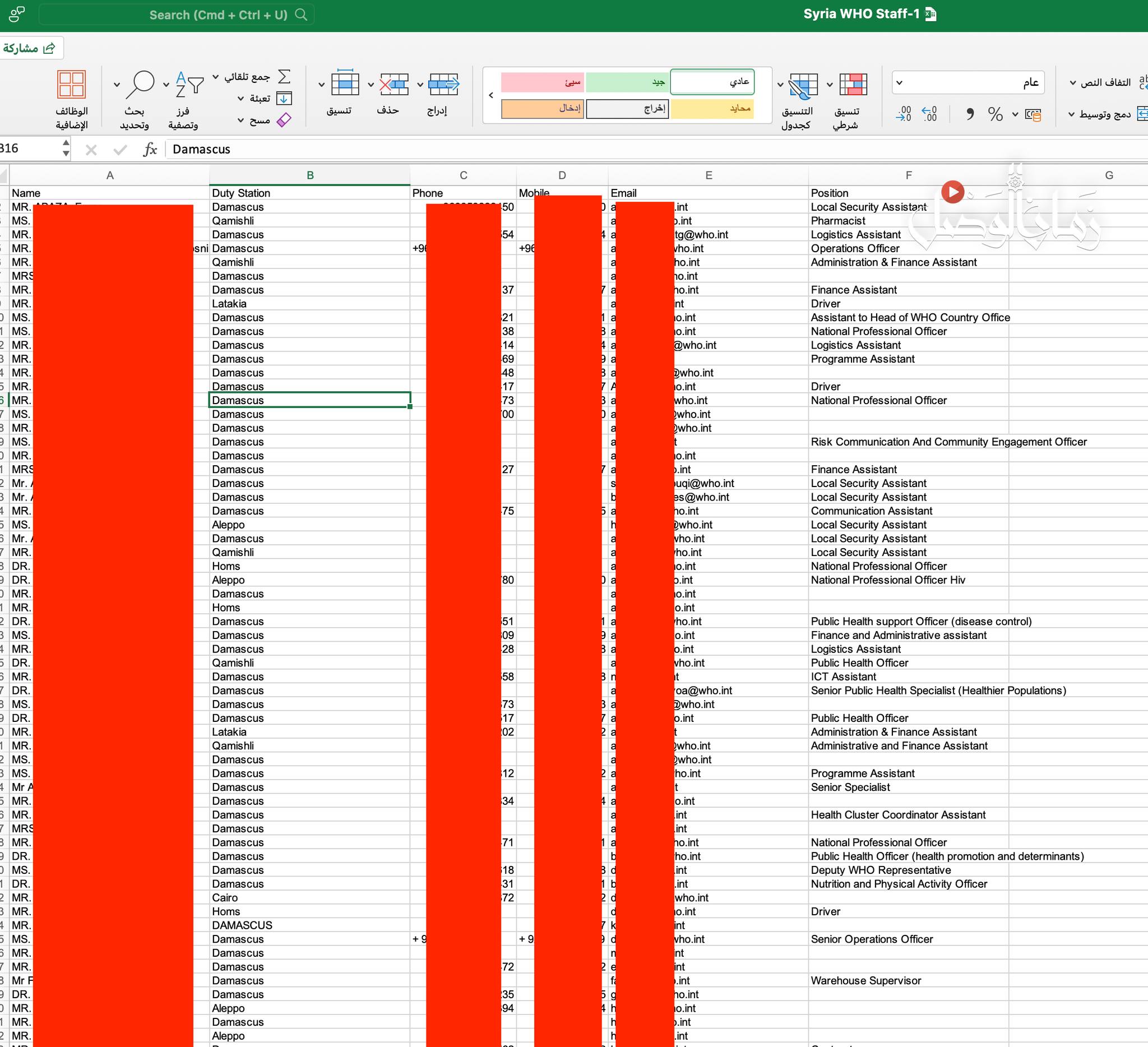Apply the comma style format

(970, 114)
